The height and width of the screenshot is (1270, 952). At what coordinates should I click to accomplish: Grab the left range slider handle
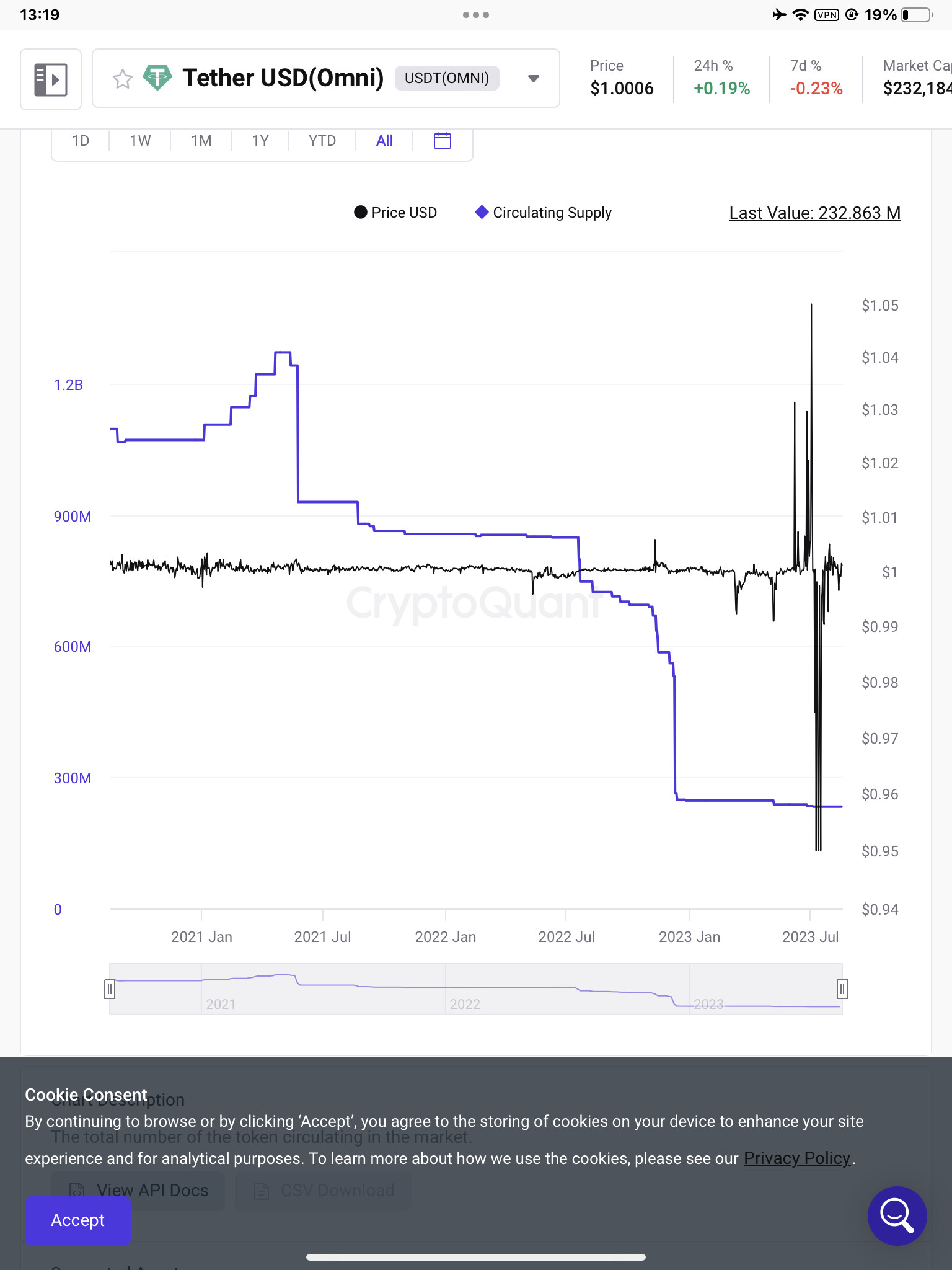[x=110, y=988]
